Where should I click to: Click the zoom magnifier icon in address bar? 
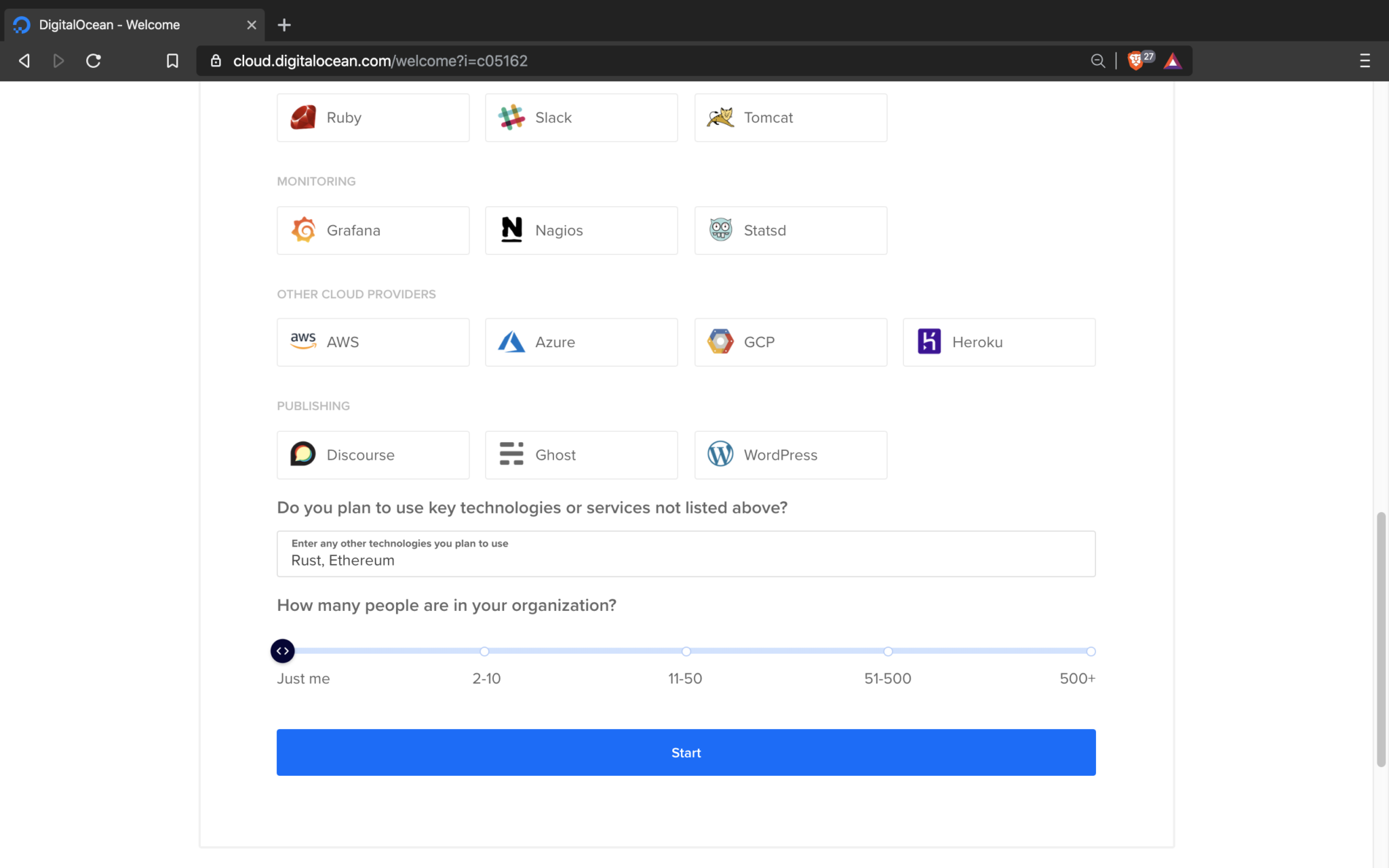click(1097, 61)
